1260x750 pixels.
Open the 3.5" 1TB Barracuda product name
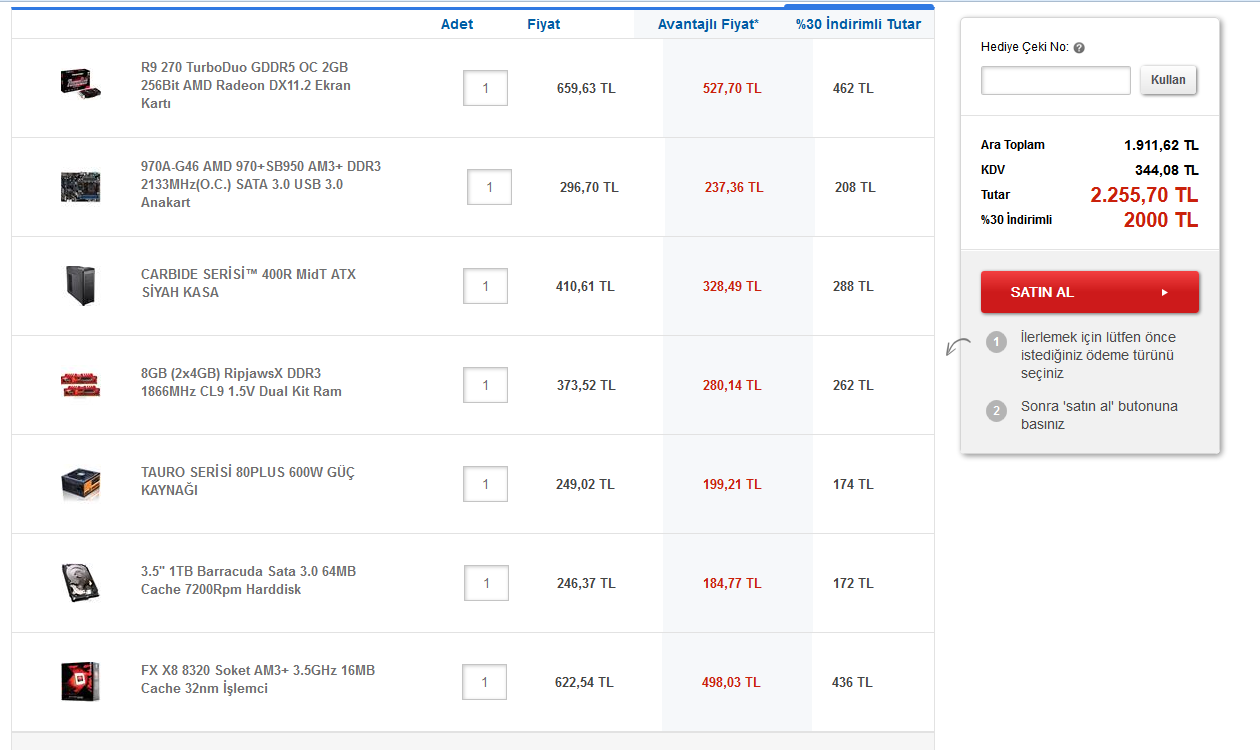(x=248, y=580)
